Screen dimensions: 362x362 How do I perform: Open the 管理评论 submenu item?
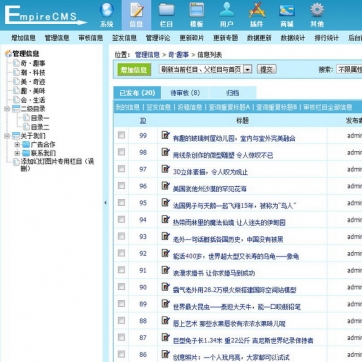pyautogui.click(x=158, y=38)
